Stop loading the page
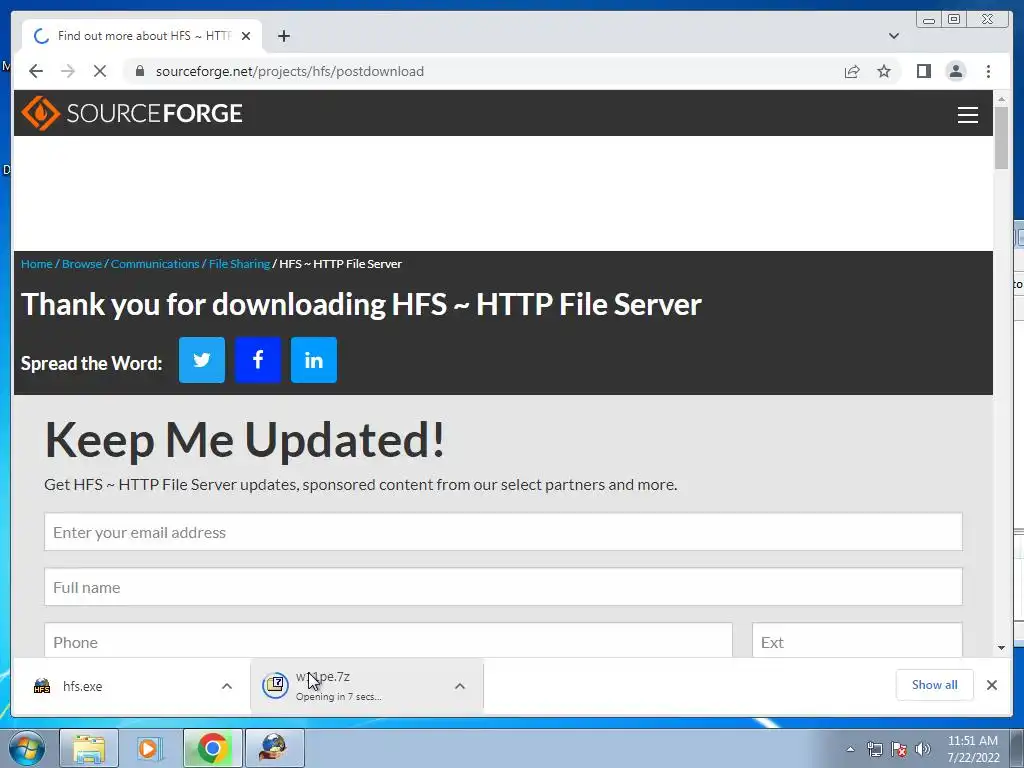 point(99,71)
